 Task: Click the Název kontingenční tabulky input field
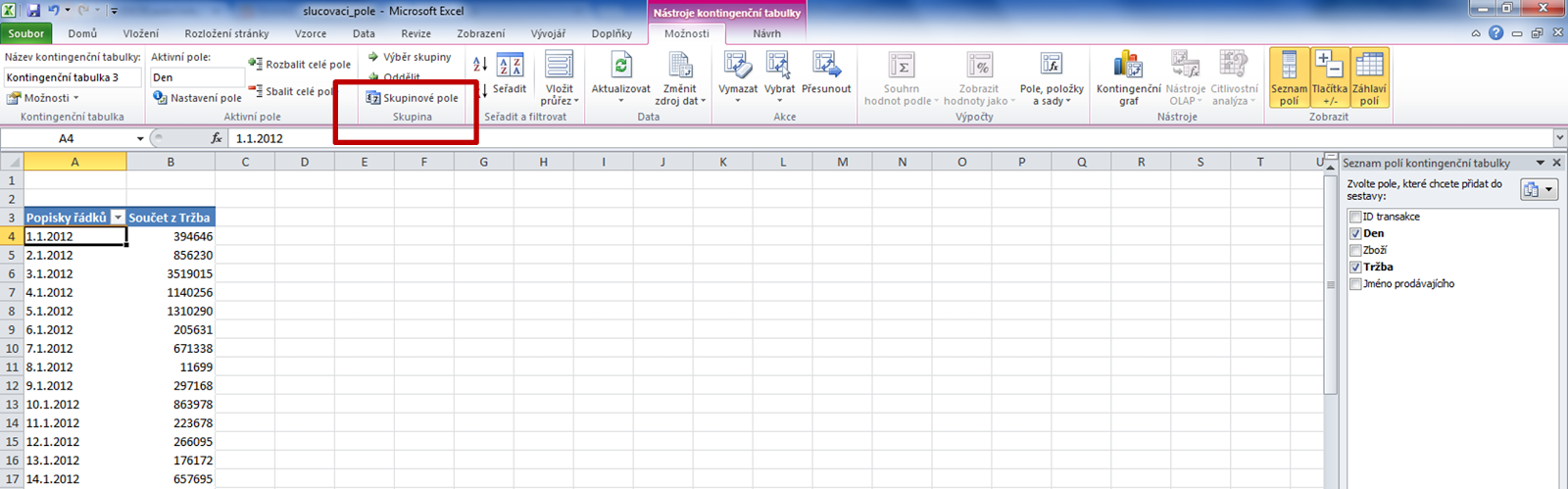(x=73, y=77)
